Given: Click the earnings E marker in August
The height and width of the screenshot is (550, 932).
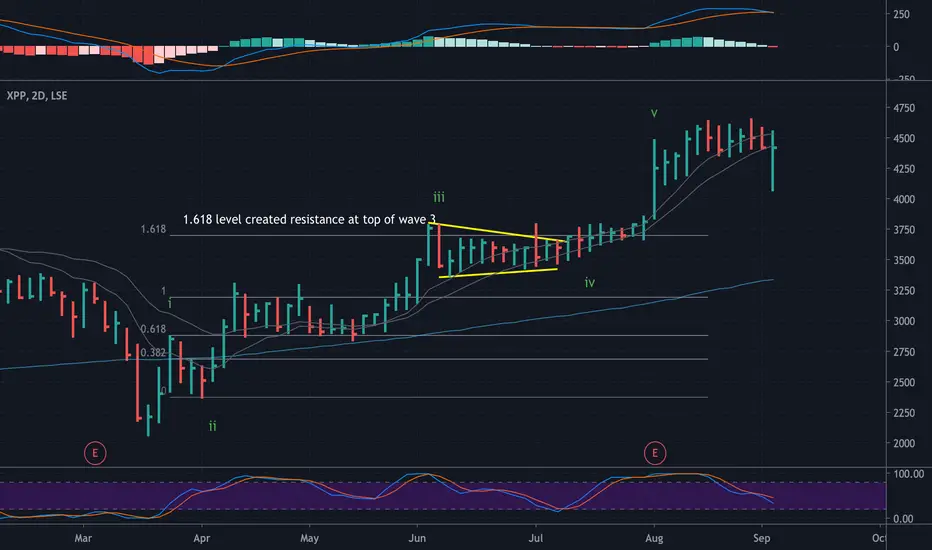Looking at the screenshot, I should (655, 453).
